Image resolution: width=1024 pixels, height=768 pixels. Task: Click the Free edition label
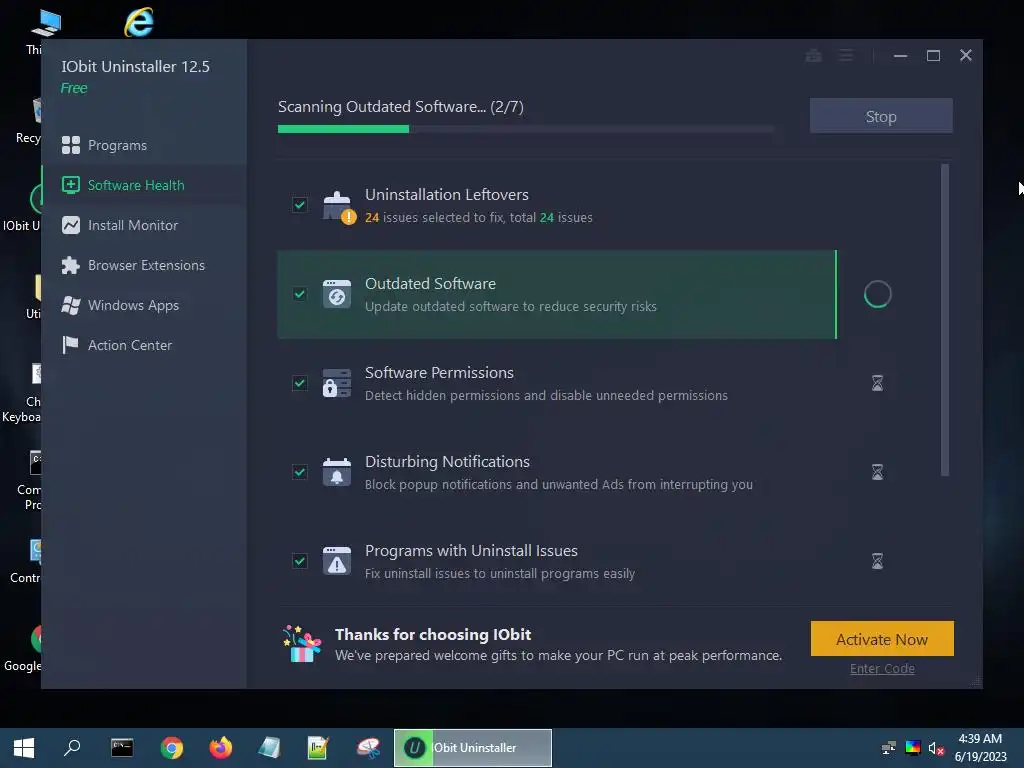pyautogui.click(x=74, y=88)
